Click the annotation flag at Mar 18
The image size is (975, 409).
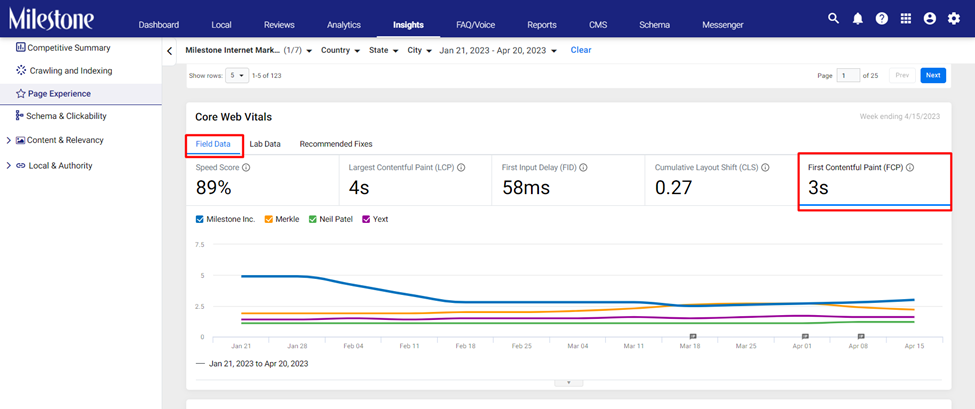point(691,336)
